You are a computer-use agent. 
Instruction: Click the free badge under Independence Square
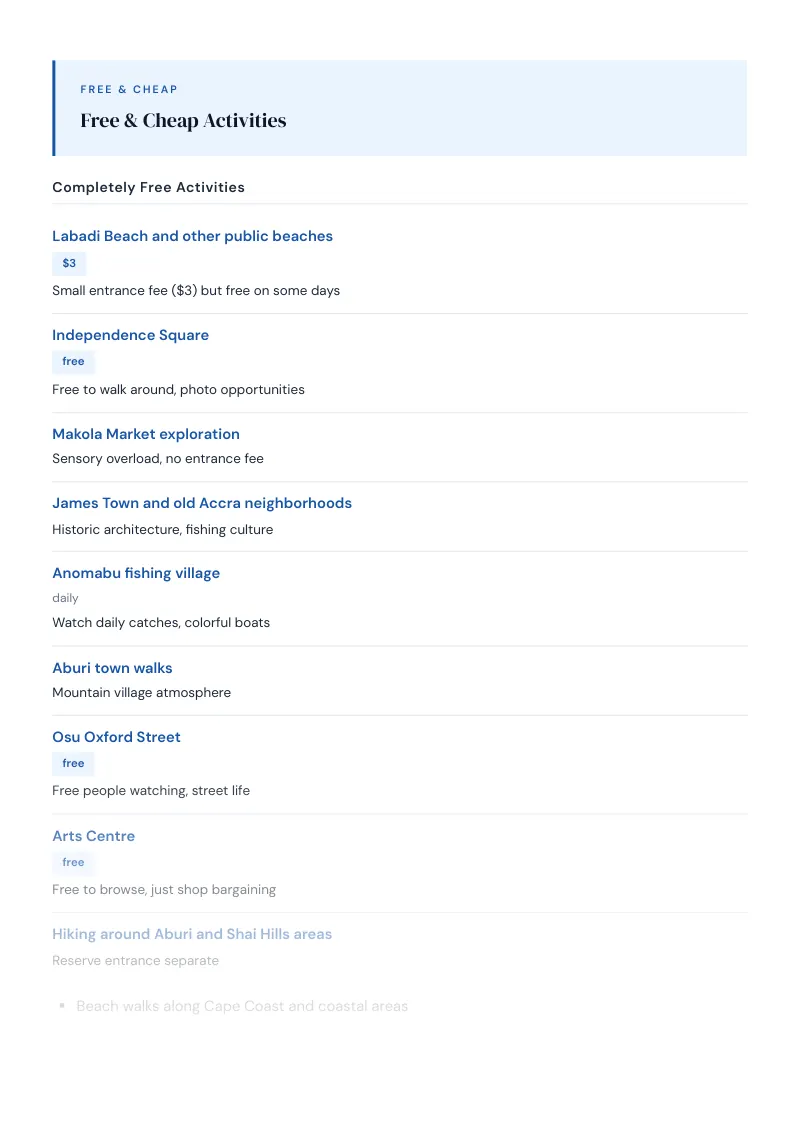pos(73,362)
